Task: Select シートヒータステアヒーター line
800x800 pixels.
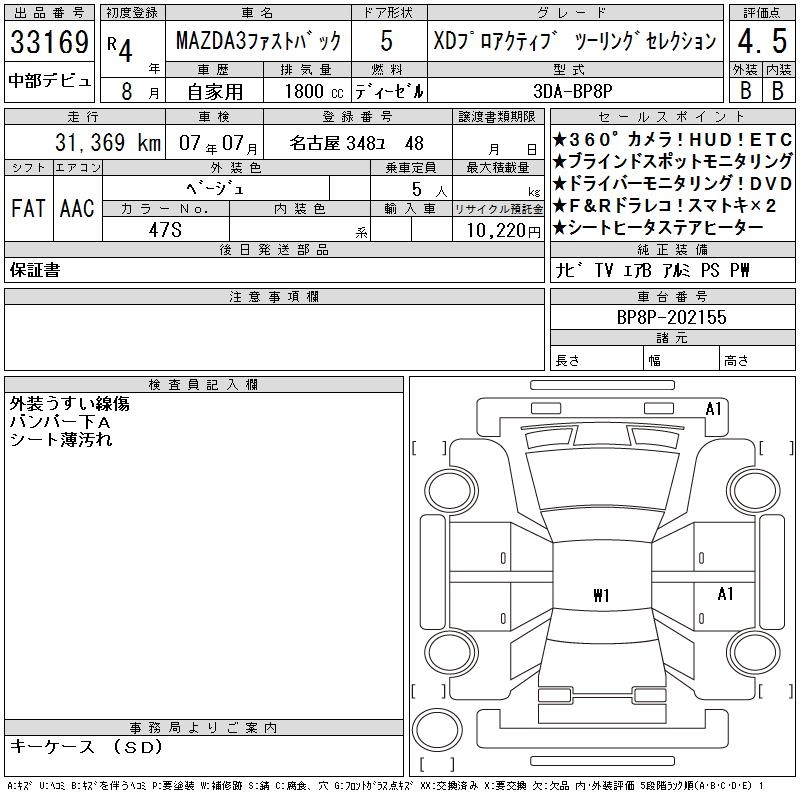Action: coord(658,228)
